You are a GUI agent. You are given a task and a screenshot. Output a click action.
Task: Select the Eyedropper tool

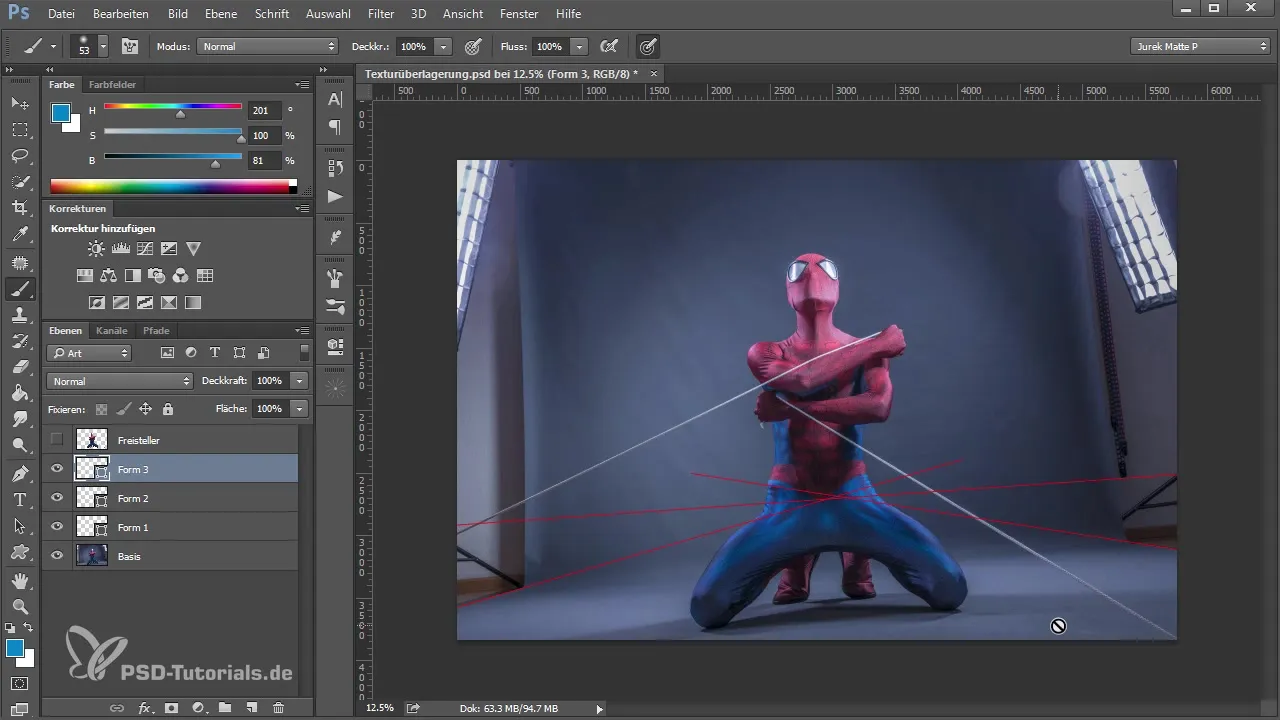tap(20, 235)
